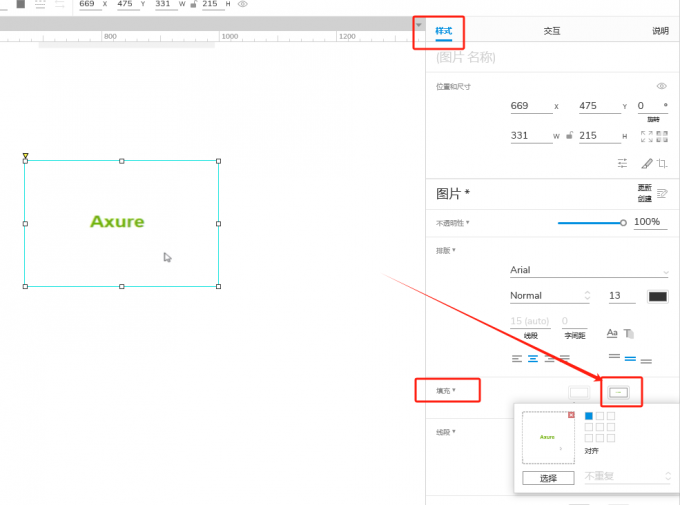This screenshot has height=505, width=680.
Task: Click the opacity slider handle
Action: pyautogui.click(x=623, y=223)
